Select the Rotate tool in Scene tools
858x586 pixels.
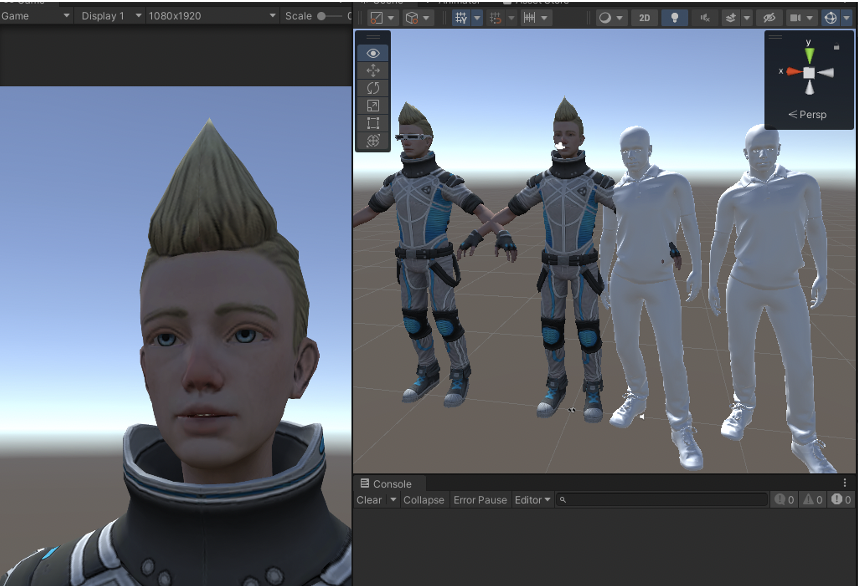coord(373,88)
